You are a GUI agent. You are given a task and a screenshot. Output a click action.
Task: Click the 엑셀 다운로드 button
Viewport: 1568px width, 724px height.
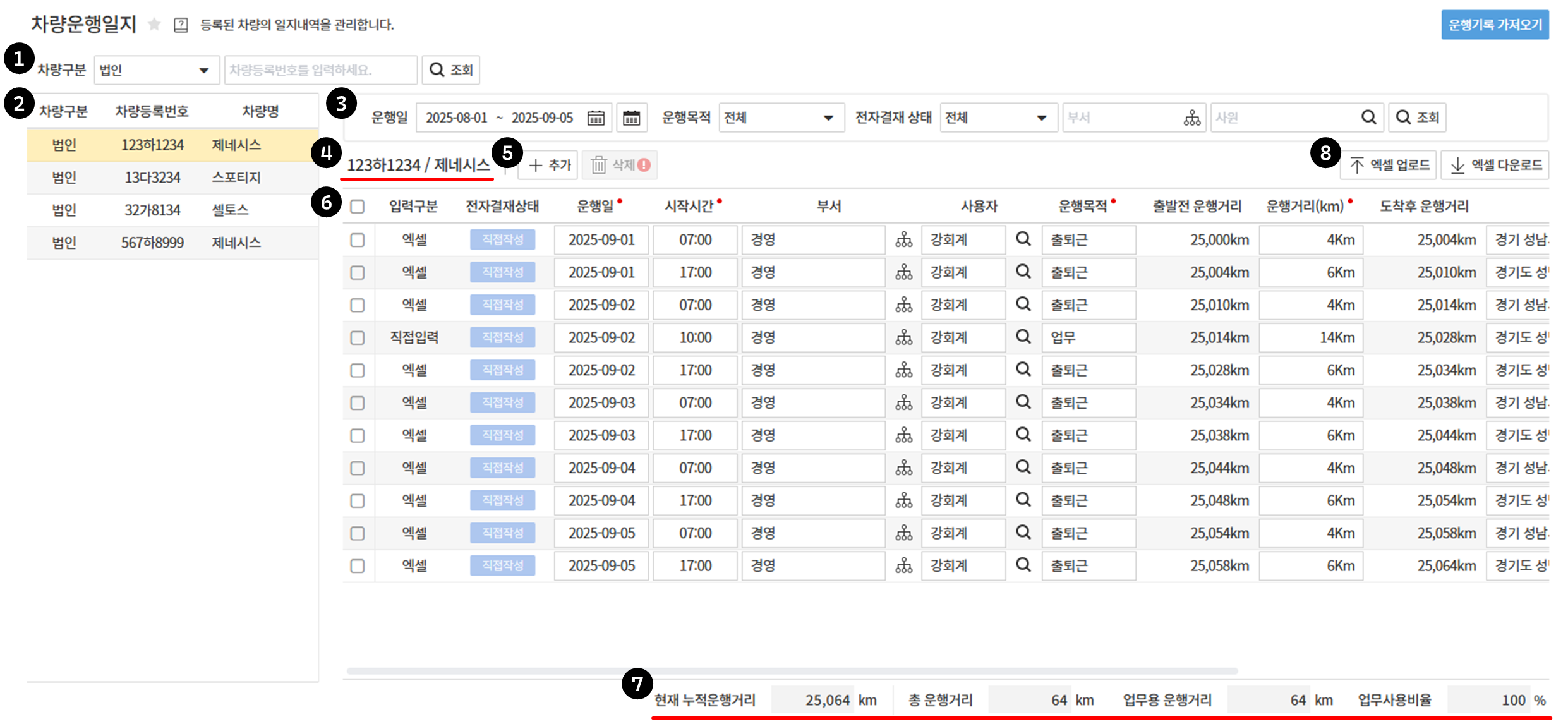click(x=1495, y=165)
